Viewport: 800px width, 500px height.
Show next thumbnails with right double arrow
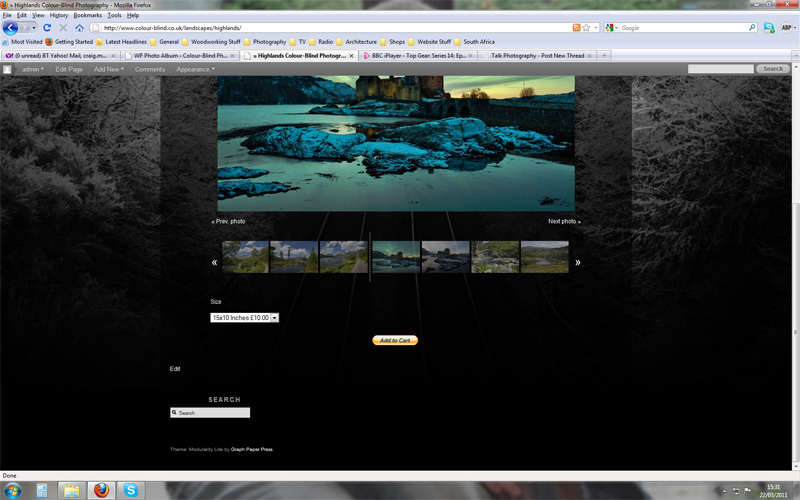tap(578, 262)
